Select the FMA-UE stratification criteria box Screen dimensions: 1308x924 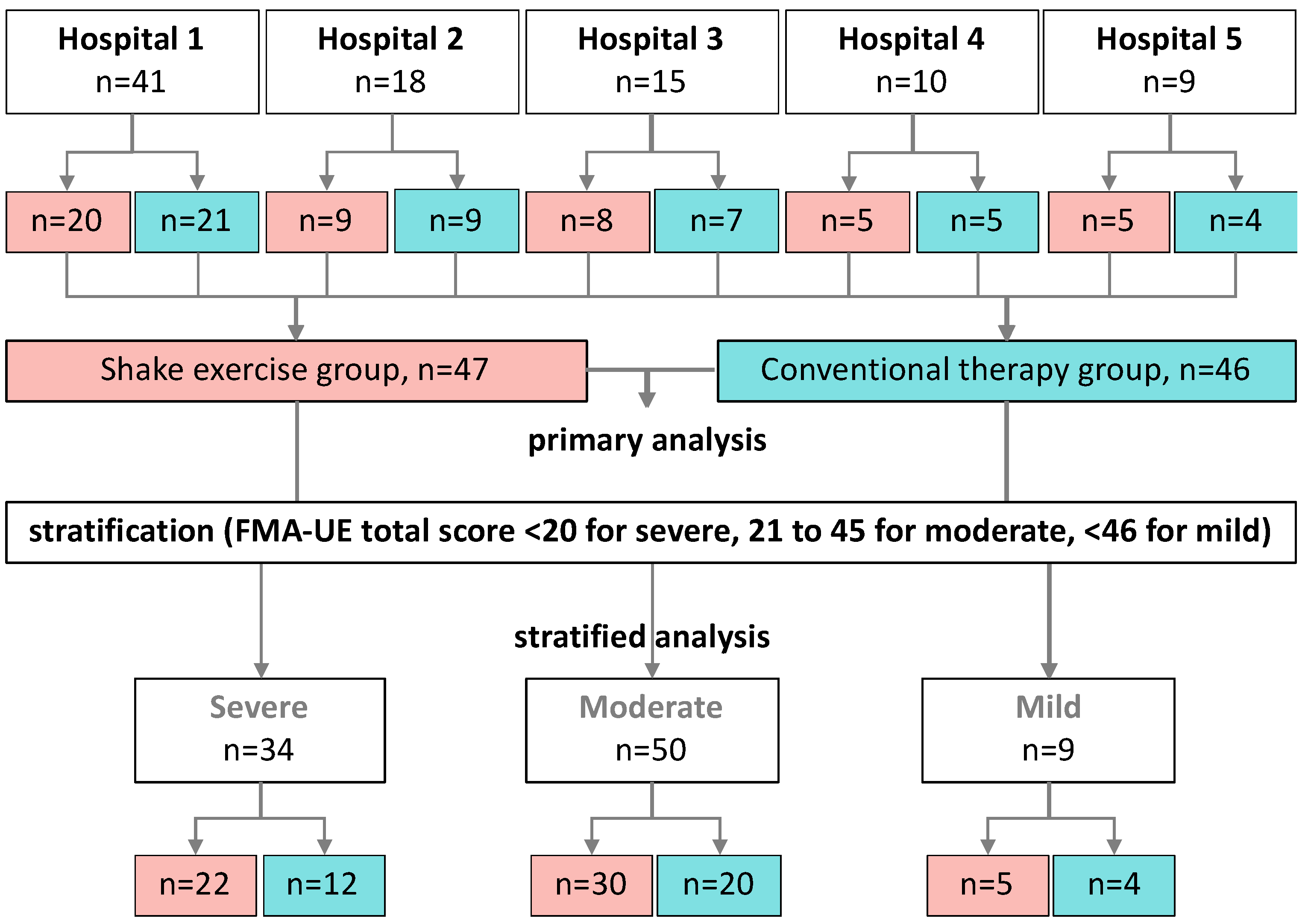pos(651,532)
